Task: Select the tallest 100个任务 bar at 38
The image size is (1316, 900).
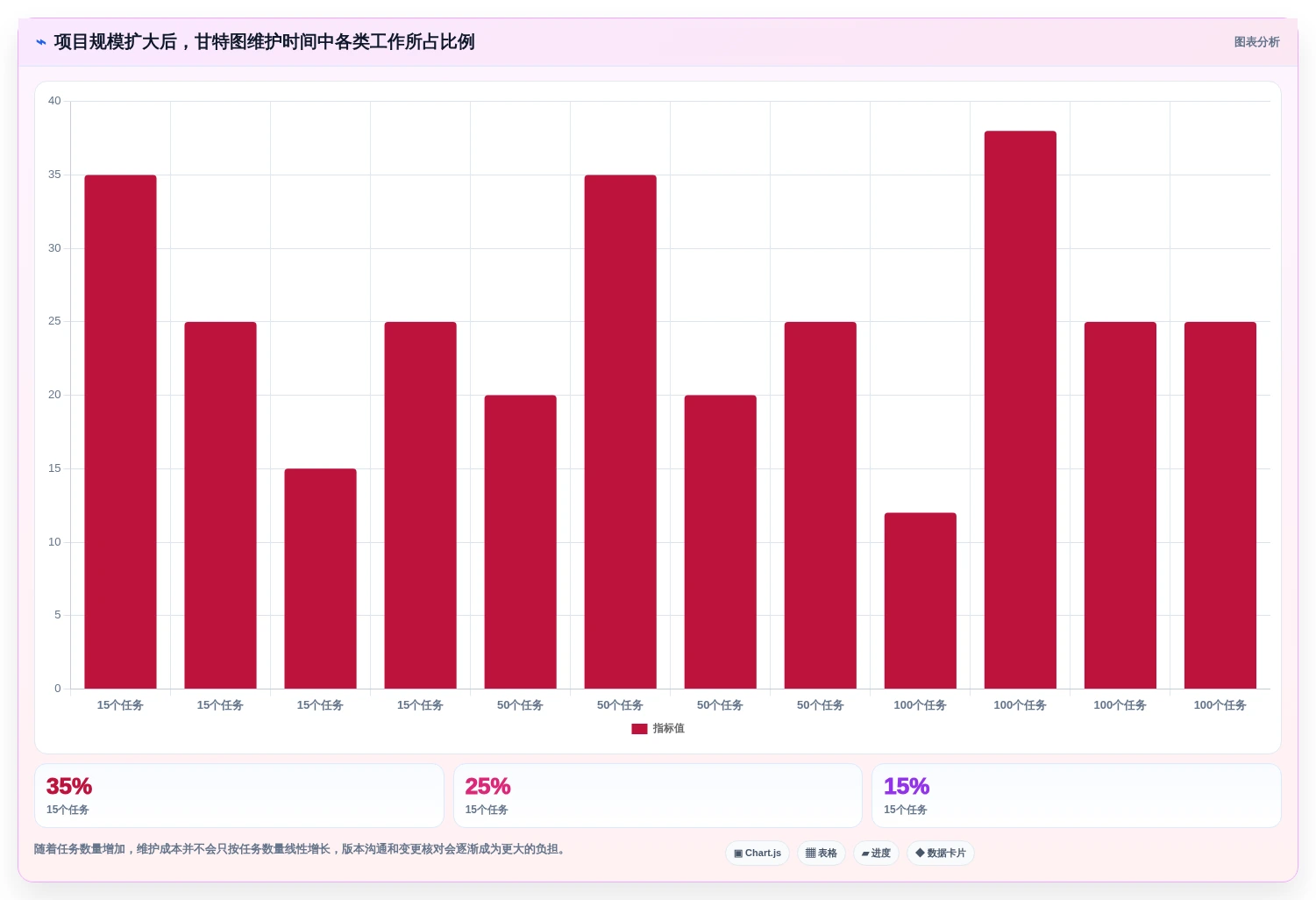Action: click(x=1020, y=410)
